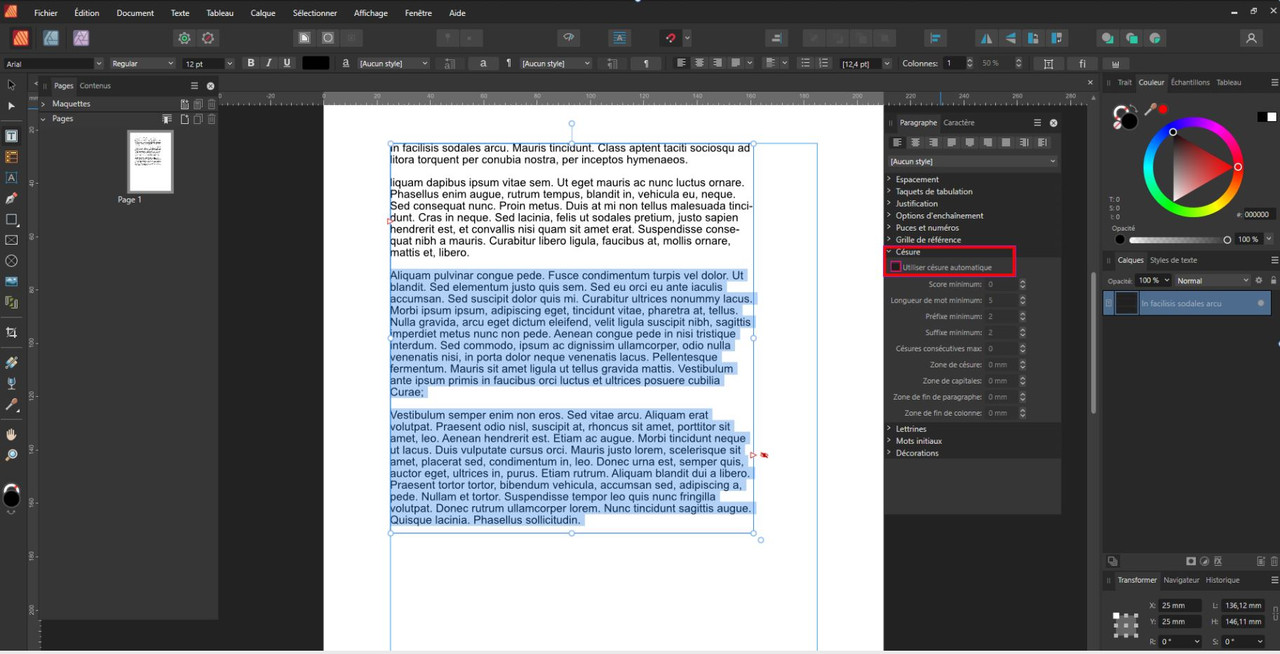Expand the Maquettes section in Pages panel
The height and width of the screenshot is (654, 1280).
coord(43,104)
